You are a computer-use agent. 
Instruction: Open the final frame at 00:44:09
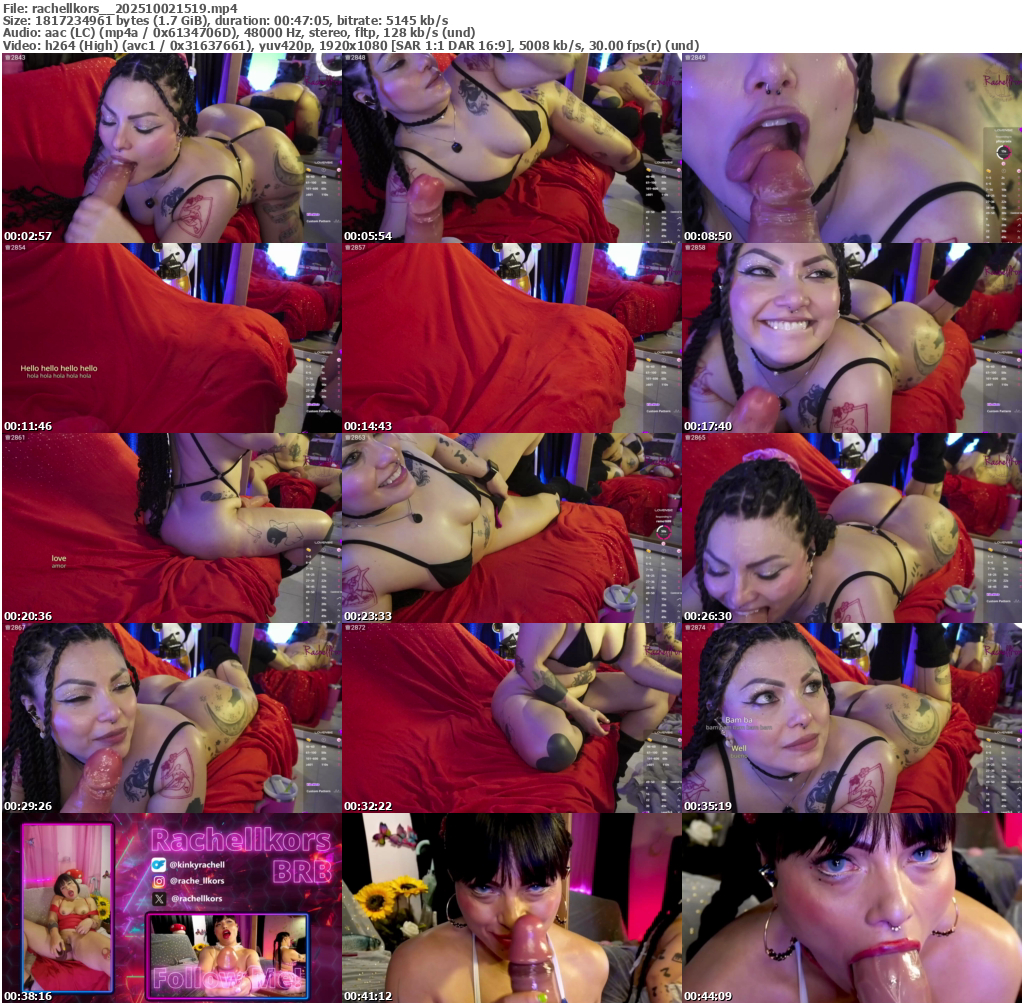pyautogui.click(x=851, y=908)
